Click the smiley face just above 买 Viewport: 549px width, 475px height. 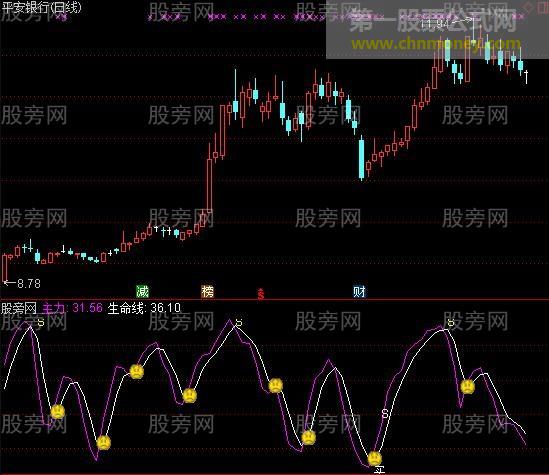[375, 458]
